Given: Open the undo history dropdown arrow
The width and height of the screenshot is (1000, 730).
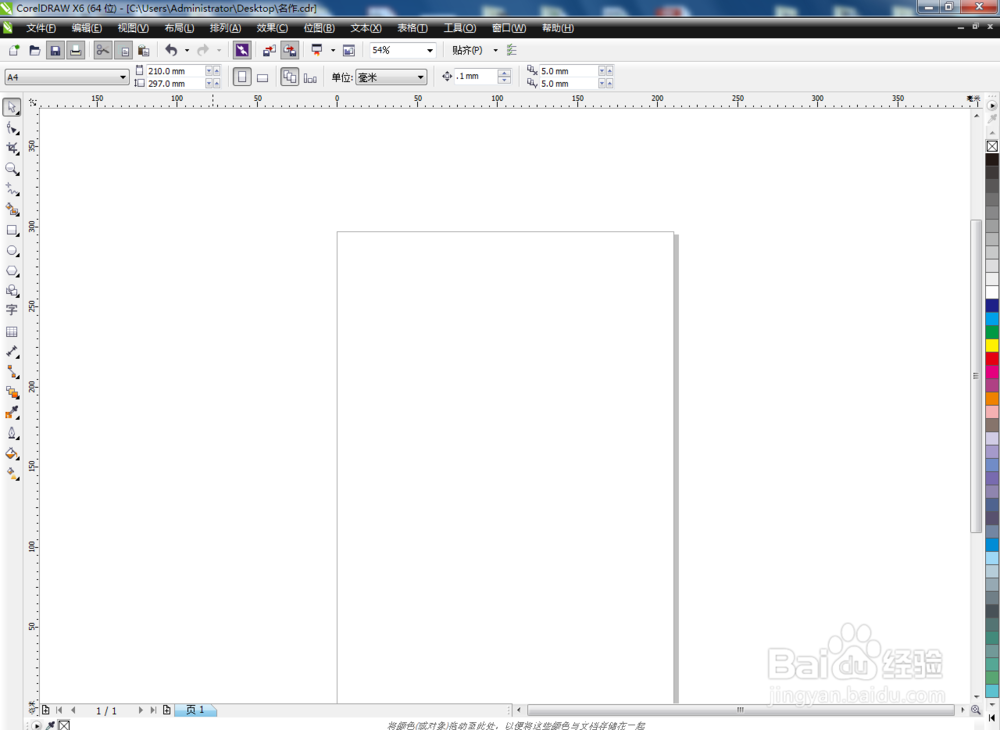Looking at the screenshot, I should point(187,50).
